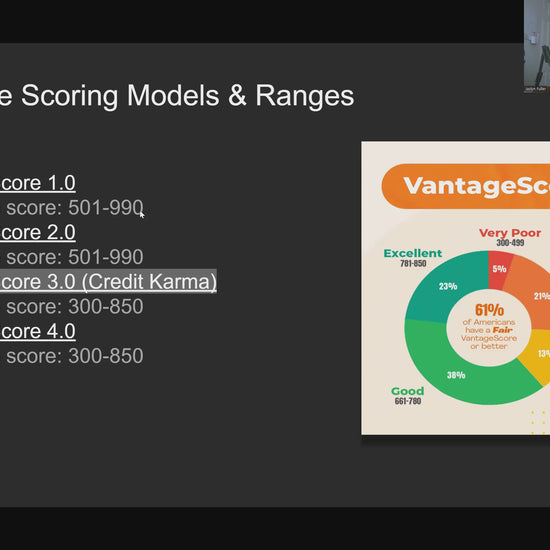Click the "Excellent" 781-850 label
Screen dimensions: 550x550
click(413, 258)
